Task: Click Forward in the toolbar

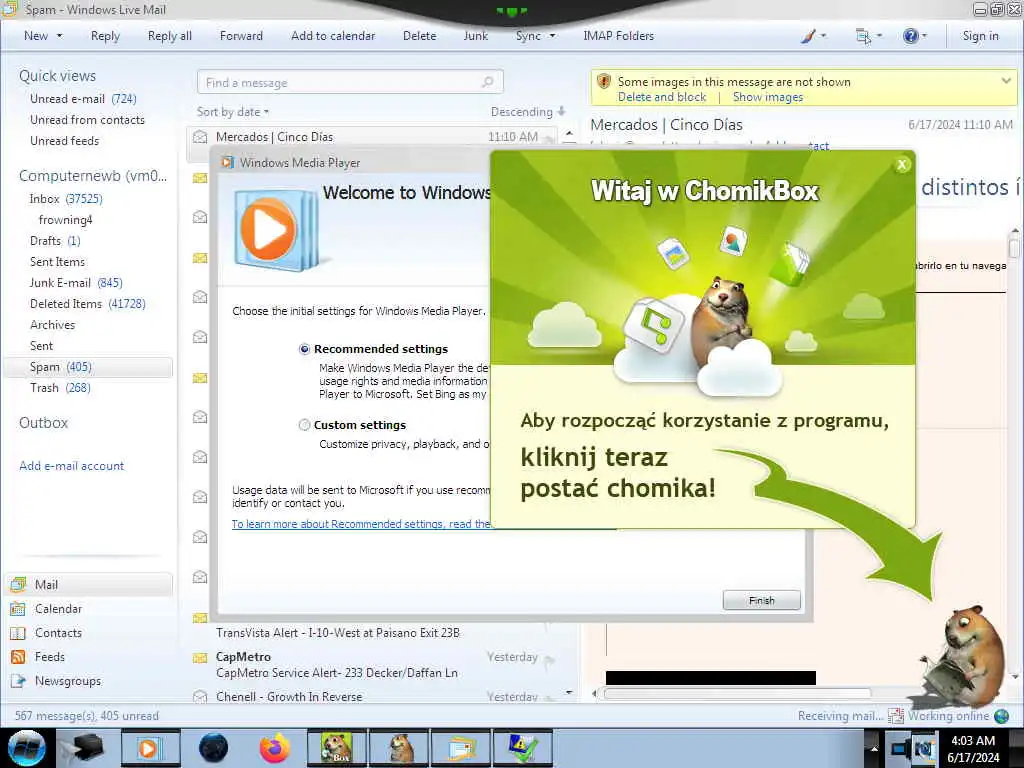Action: click(x=241, y=36)
